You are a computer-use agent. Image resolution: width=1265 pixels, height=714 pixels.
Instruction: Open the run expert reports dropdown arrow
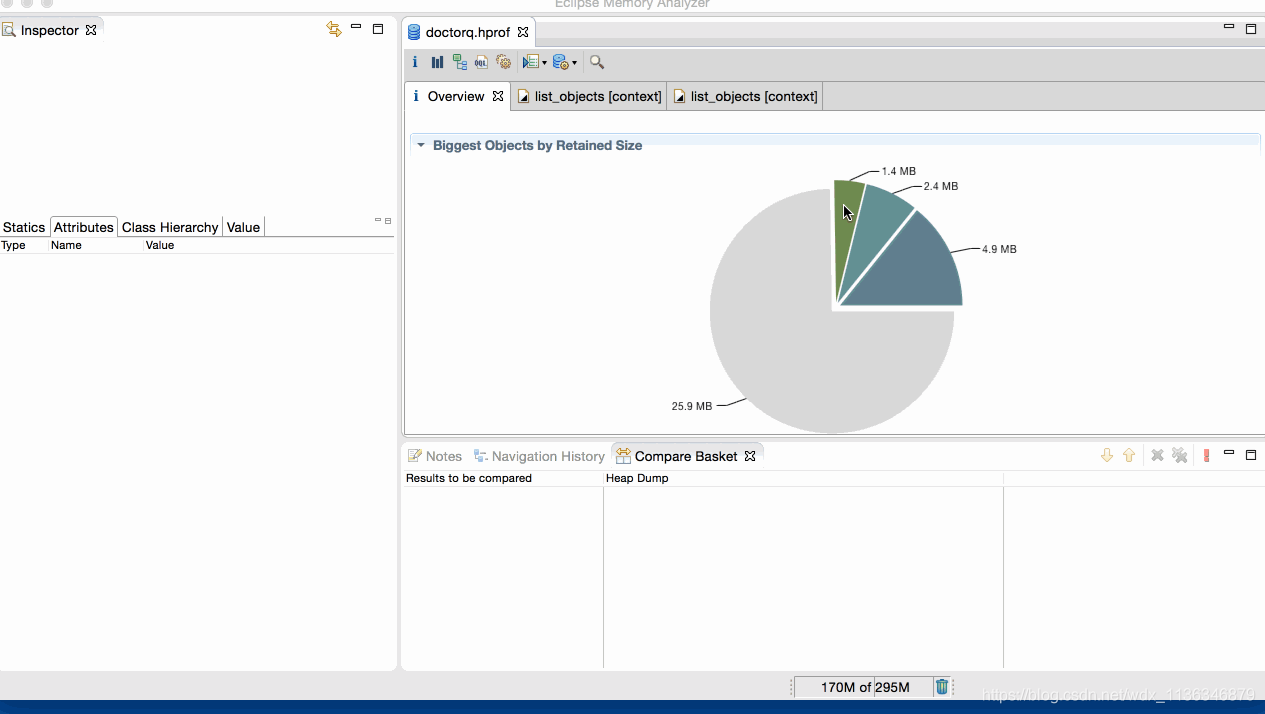click(544, 63)
